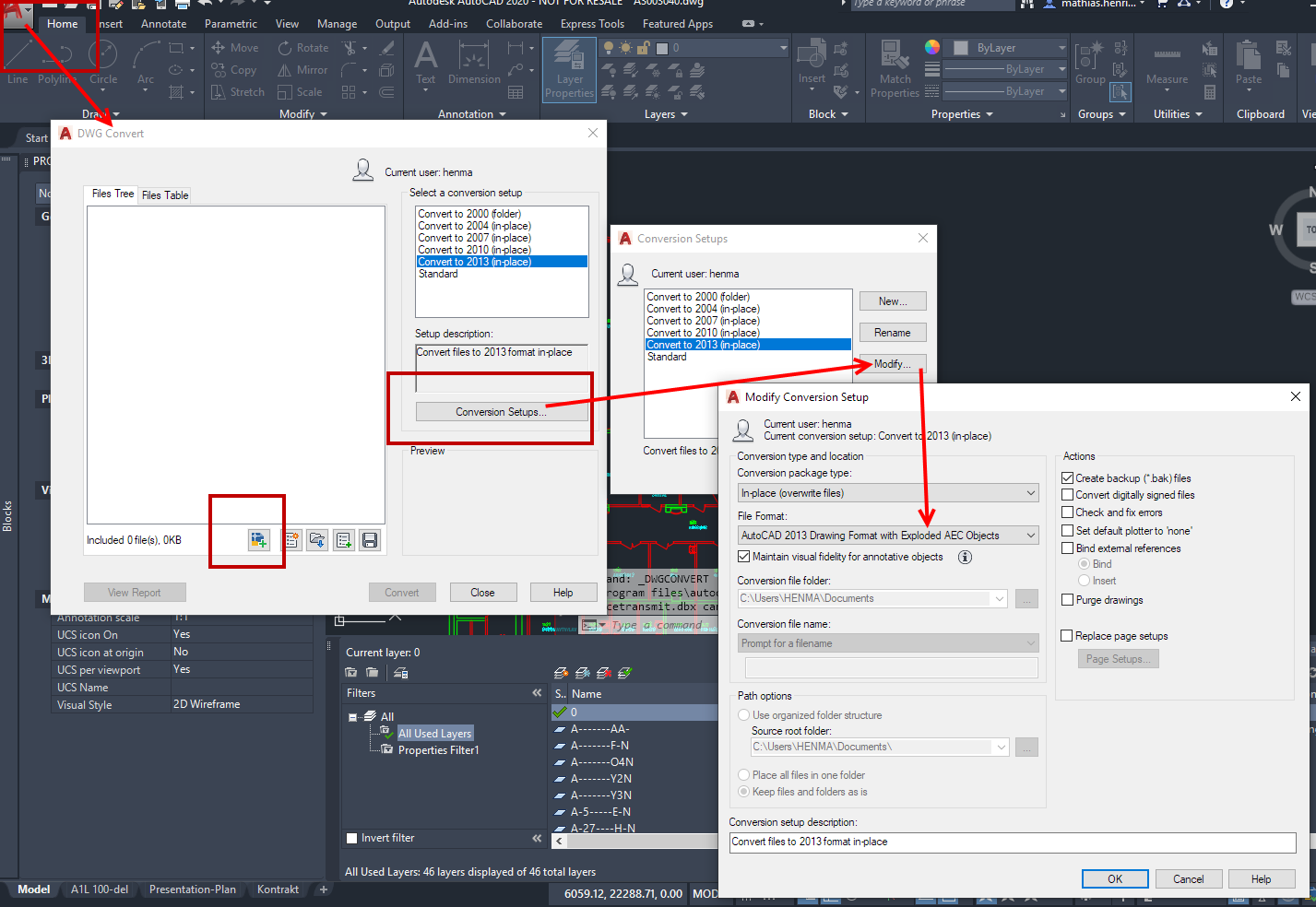Open the Annotate ribbon tab
Viewport: 1316px width, 907px height.
(164, 24)
